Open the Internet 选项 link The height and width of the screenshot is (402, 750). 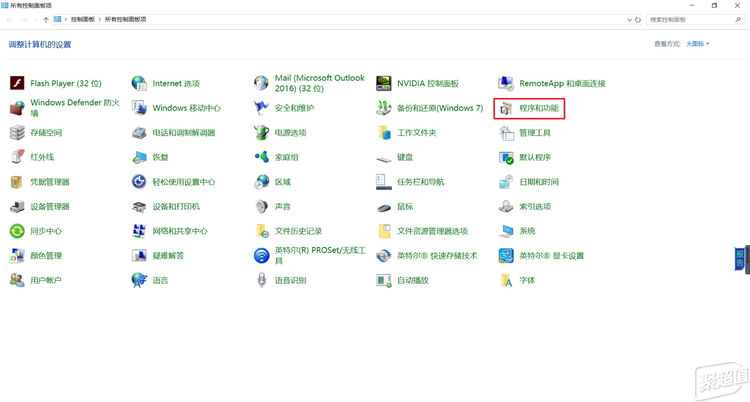click(176, 83)
